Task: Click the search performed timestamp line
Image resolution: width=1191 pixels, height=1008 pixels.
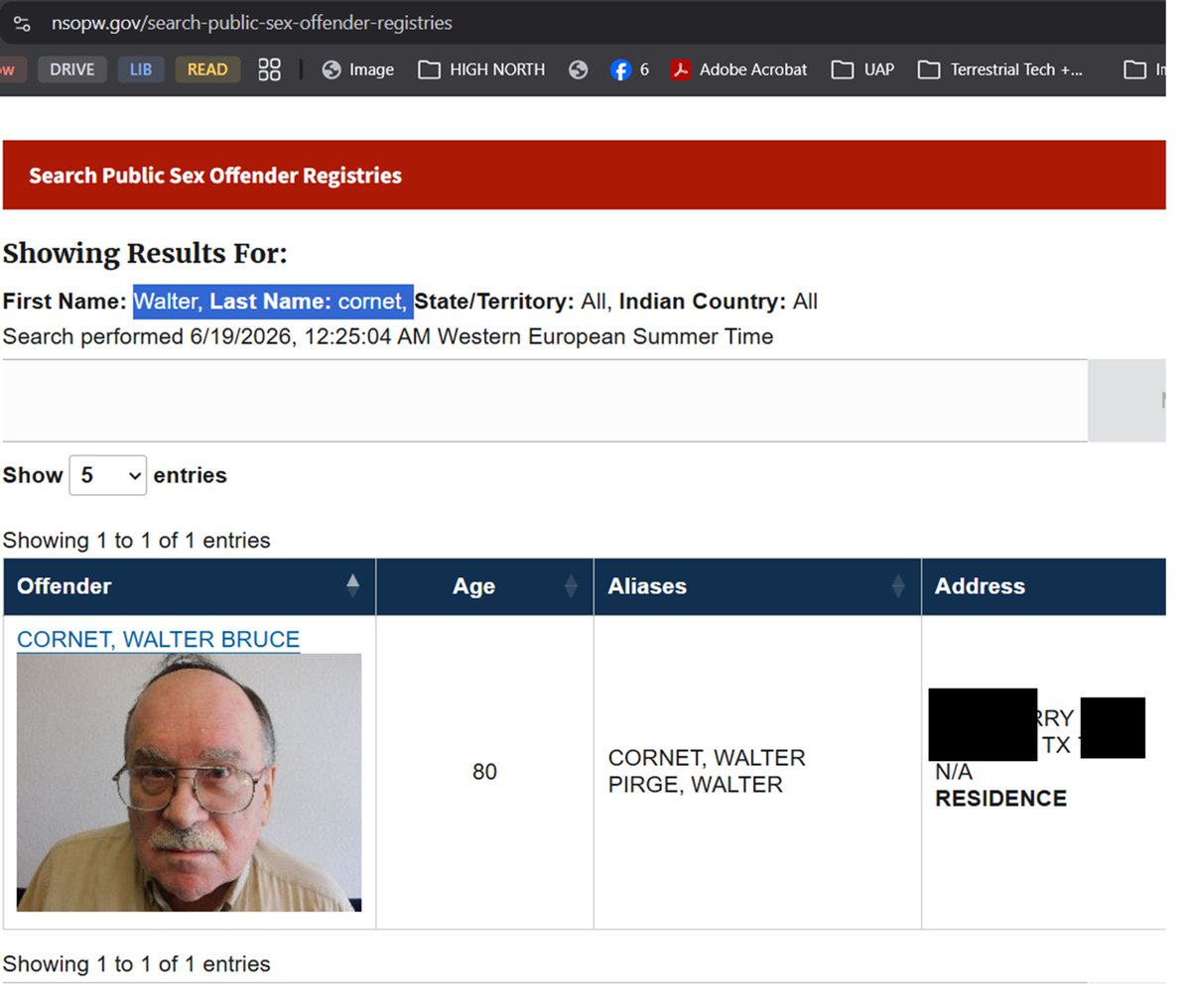Action: click(387, 336)
